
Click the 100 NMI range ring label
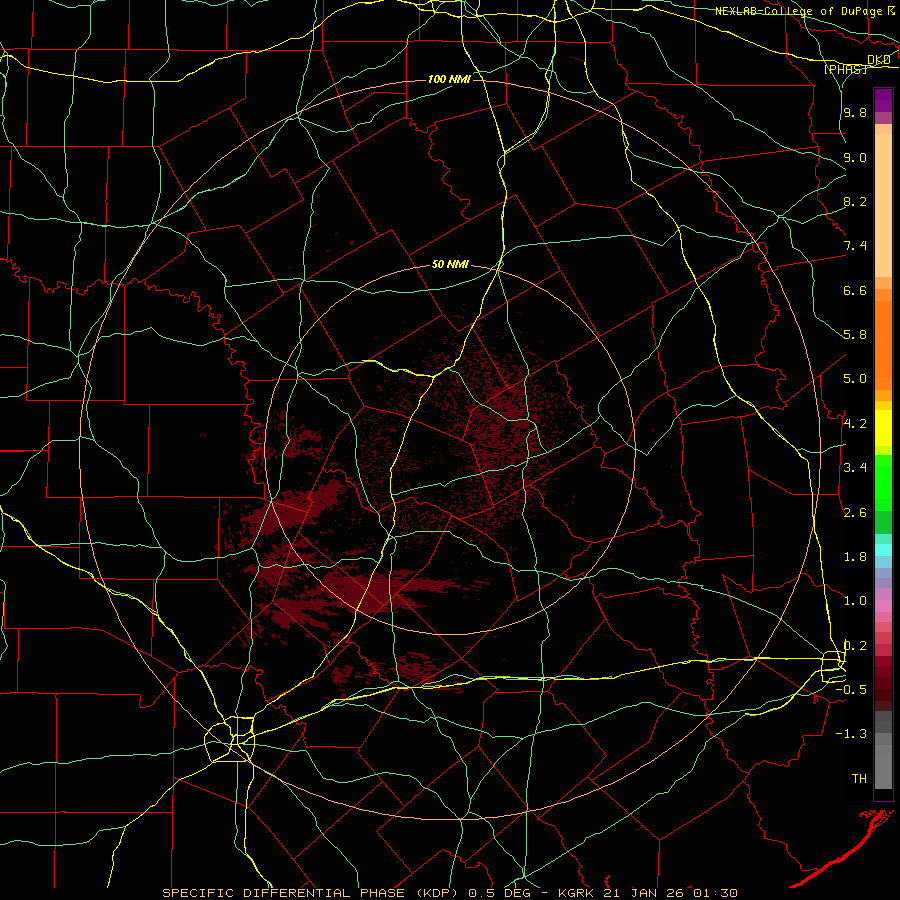click(449, 79)
